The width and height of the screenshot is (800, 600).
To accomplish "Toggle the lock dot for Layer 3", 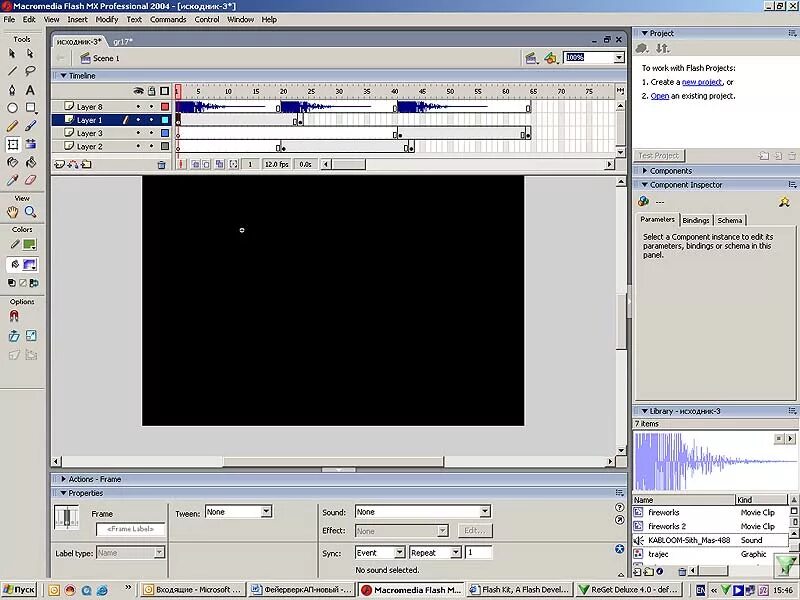I will pos(152,133).
